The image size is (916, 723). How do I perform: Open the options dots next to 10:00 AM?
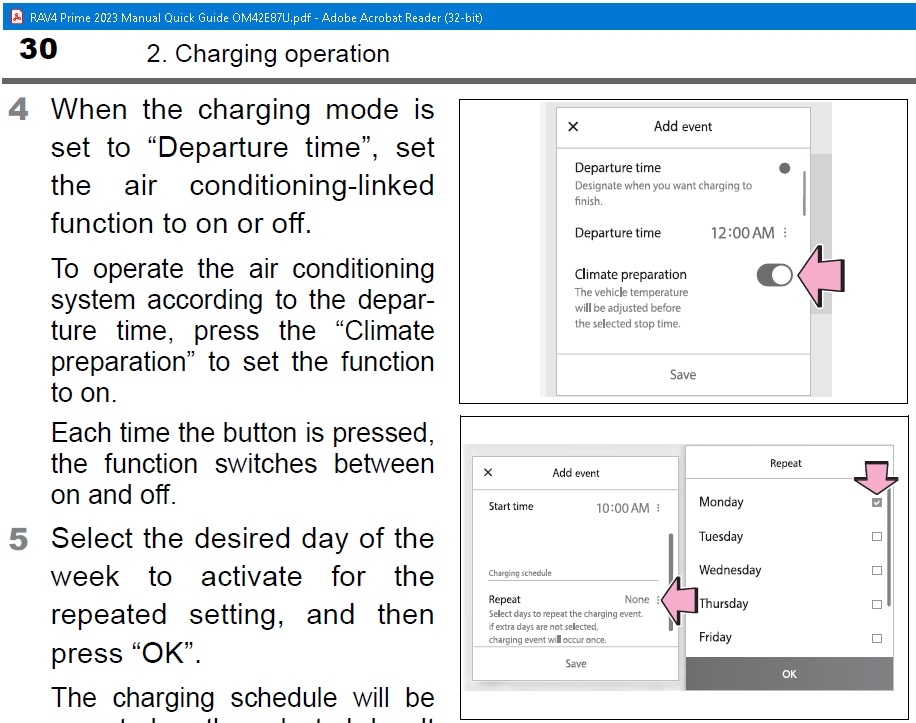tap(658, 508)
